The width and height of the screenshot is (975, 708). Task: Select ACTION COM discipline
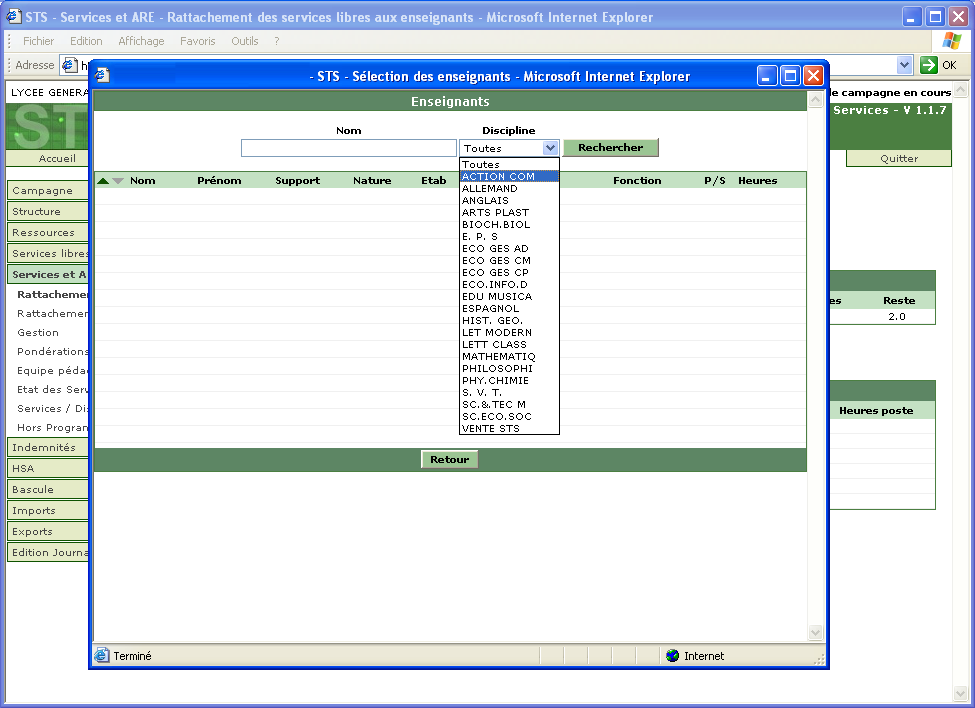509,177
